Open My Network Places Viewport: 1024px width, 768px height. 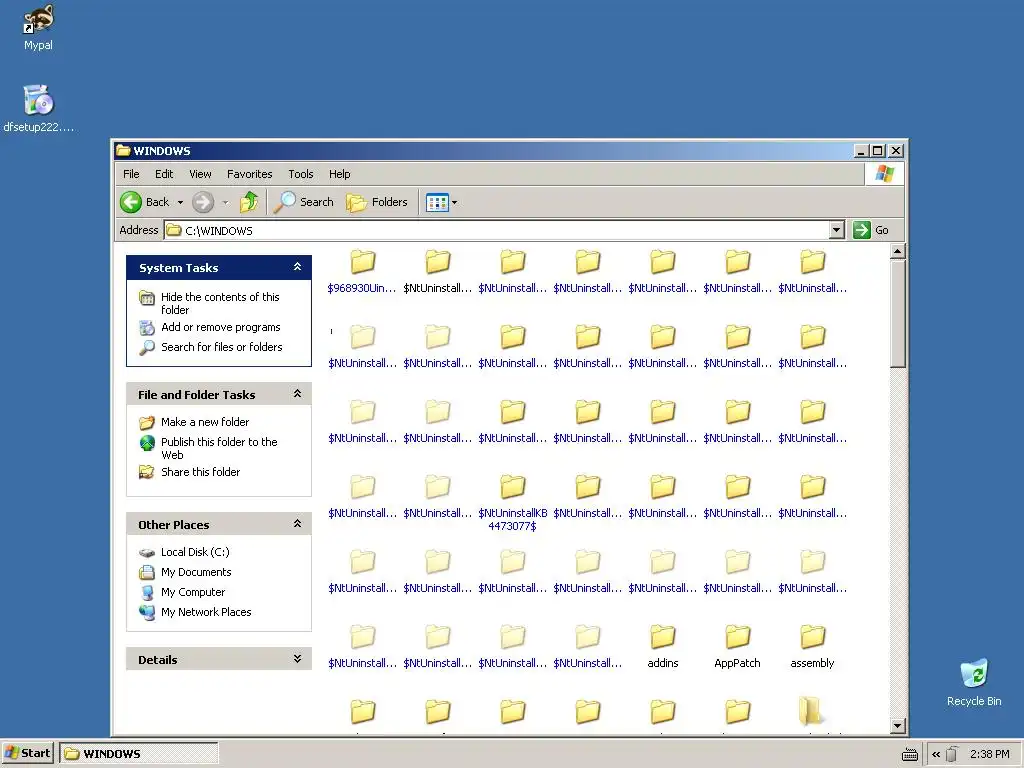[x=206, y=612]
